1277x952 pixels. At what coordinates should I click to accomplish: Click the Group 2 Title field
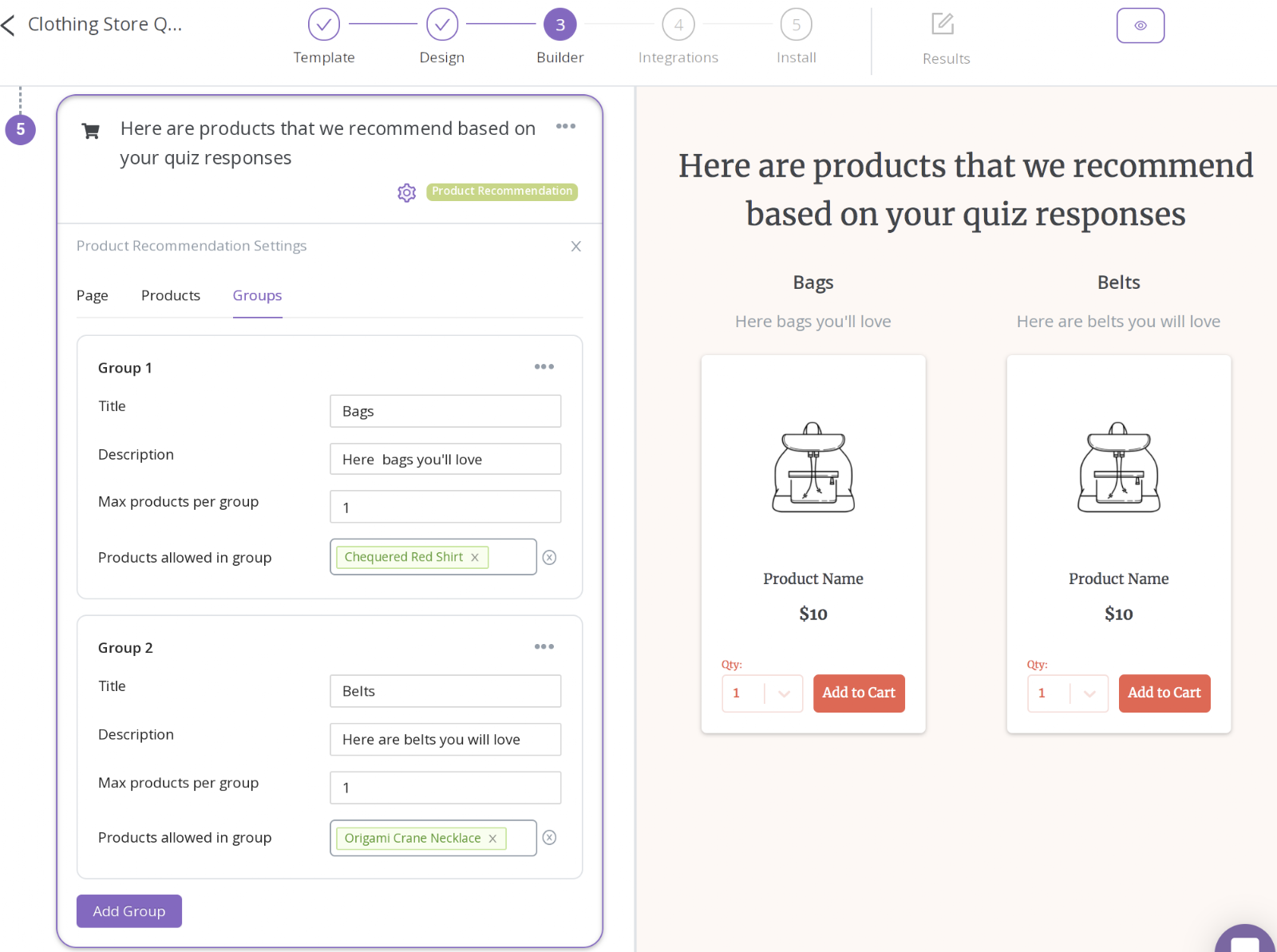445,691
